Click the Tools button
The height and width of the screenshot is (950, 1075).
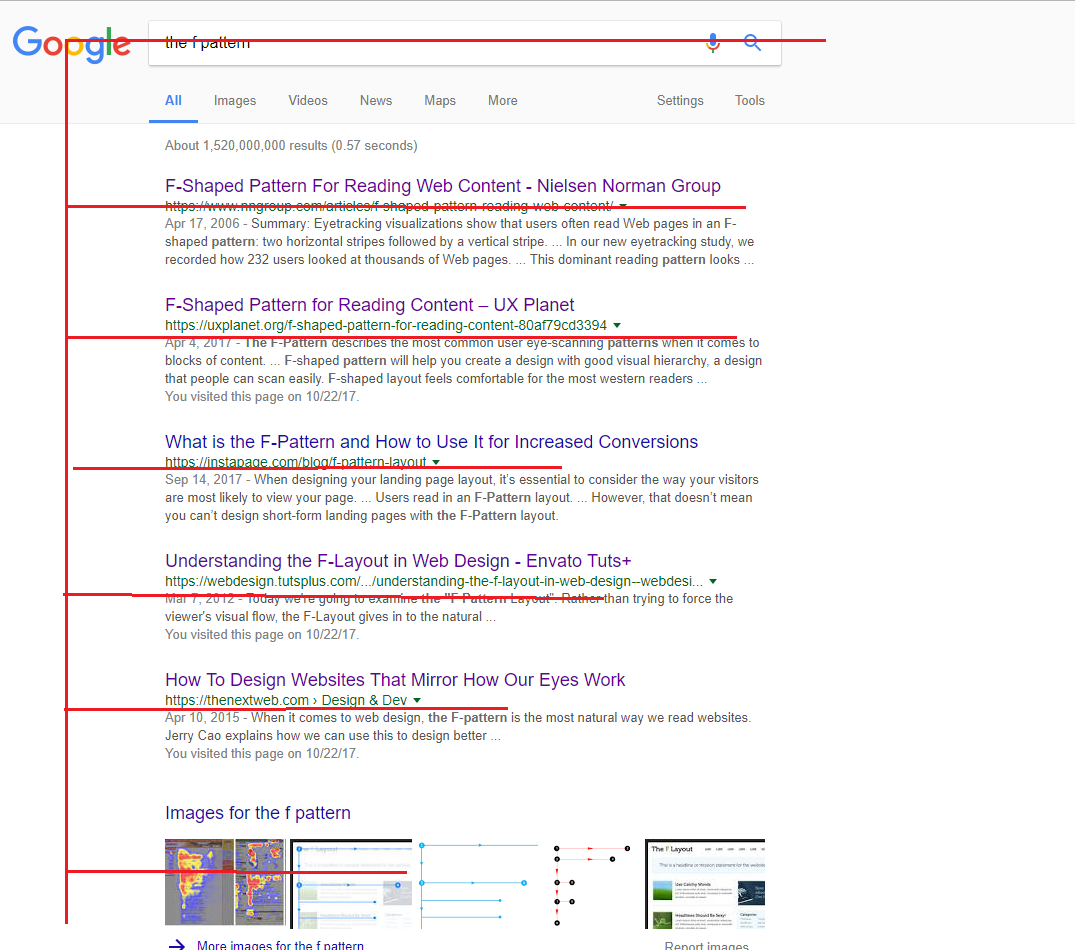pyautogui.click(x=749, y=101)
